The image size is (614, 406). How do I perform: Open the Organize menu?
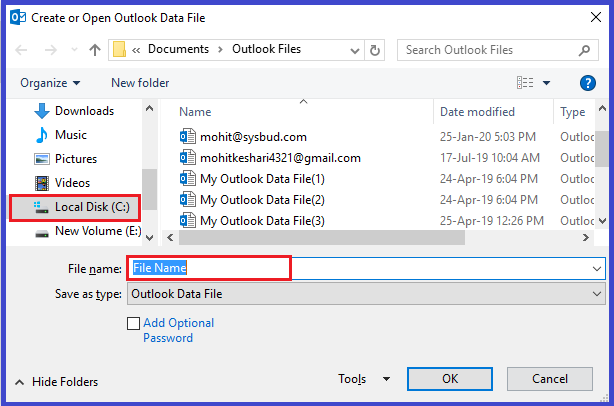point(50,83)
